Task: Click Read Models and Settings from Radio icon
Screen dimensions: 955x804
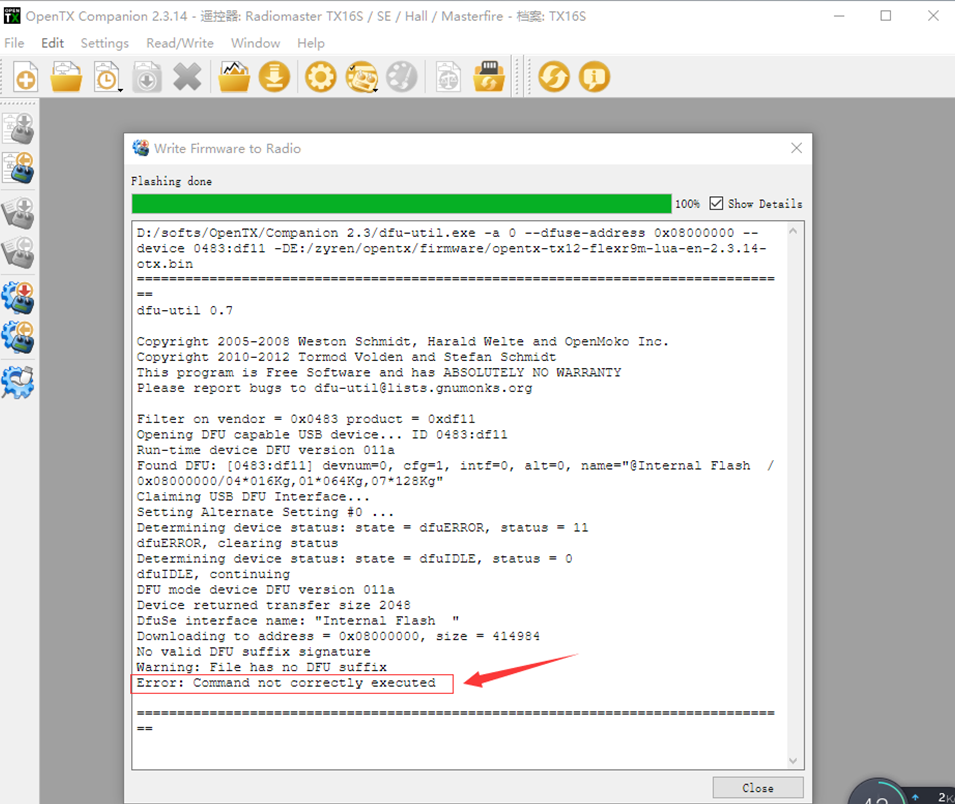Action: pyautogui.click(x=18, y=168)
